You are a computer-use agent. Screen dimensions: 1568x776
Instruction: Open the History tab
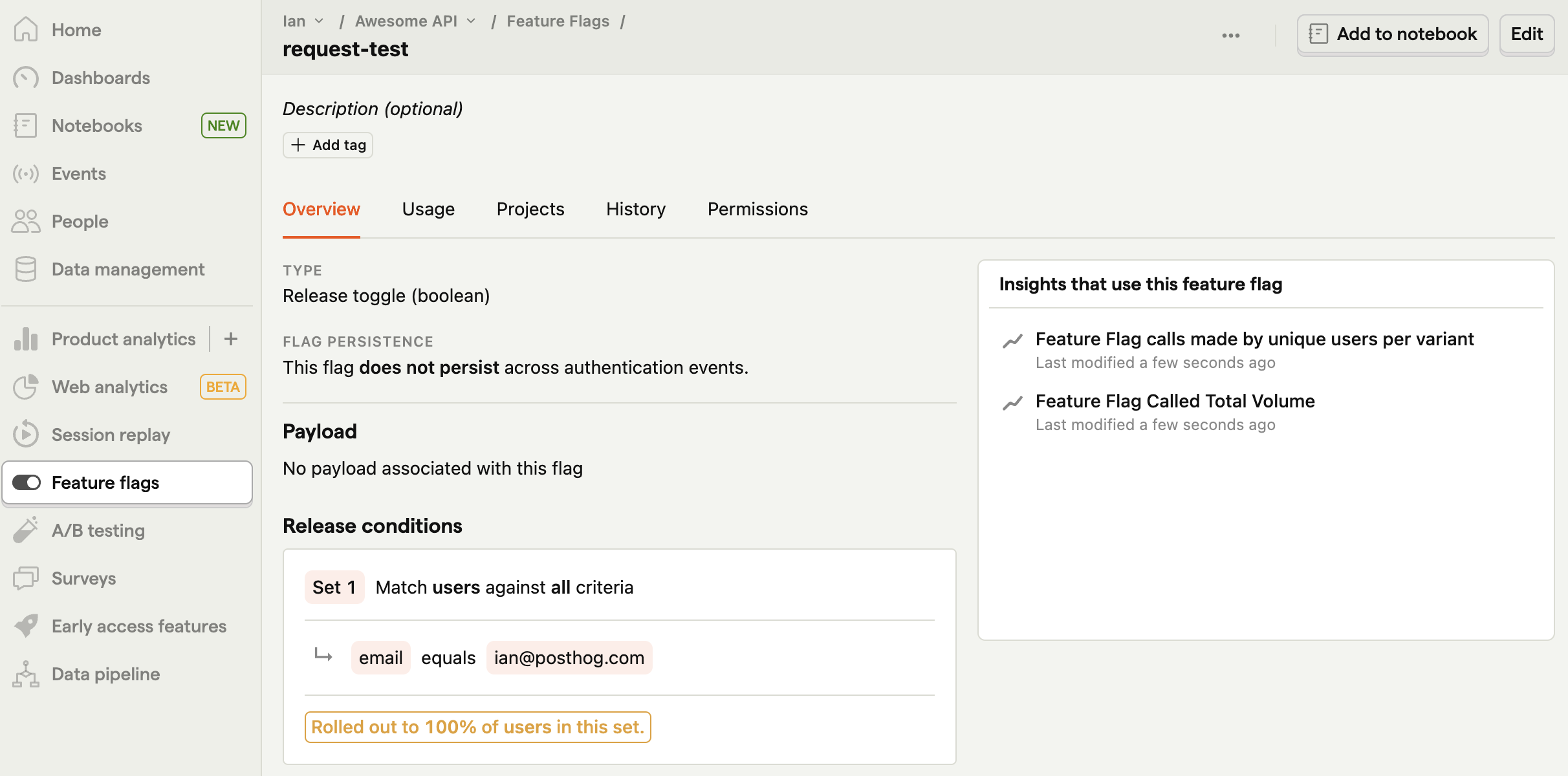pyautogui.click(x=636, y=209)
